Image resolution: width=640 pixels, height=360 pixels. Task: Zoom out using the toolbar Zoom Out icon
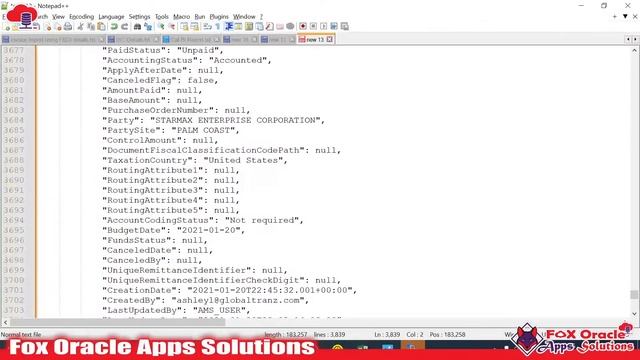click(172, 27)
